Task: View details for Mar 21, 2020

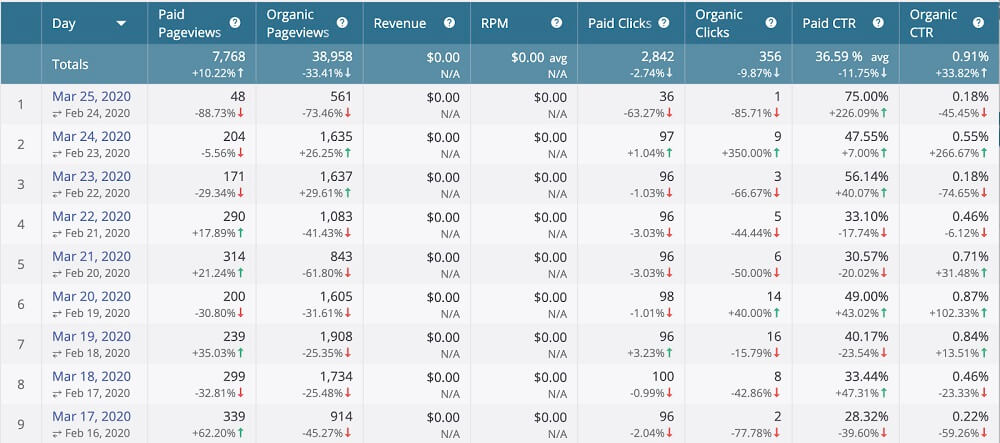Action: point(91,256)
